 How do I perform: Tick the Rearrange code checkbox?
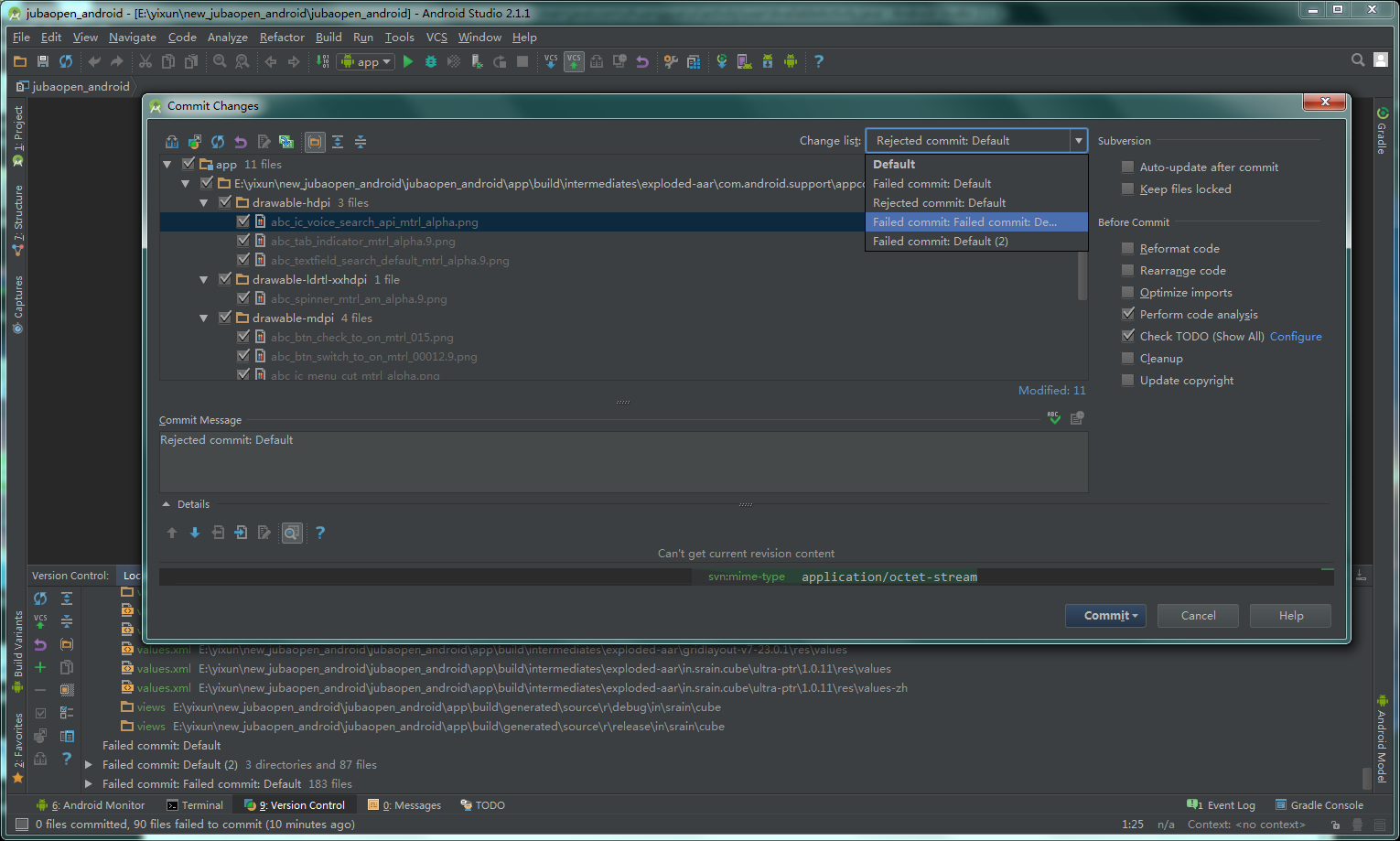click(x=1128, y=271)
